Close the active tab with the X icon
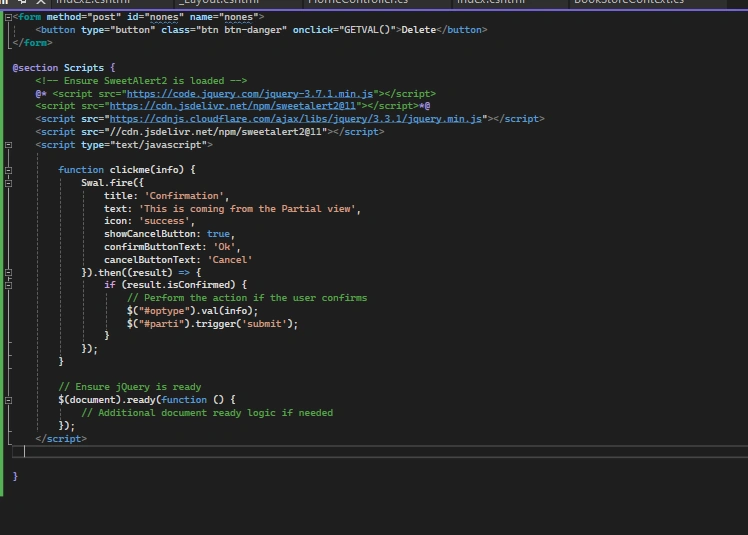 41,2
